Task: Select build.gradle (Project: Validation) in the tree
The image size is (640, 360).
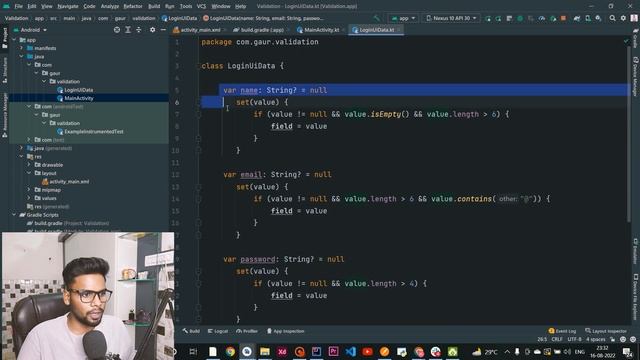Action: pyautogui.click(x=68, y=223)
